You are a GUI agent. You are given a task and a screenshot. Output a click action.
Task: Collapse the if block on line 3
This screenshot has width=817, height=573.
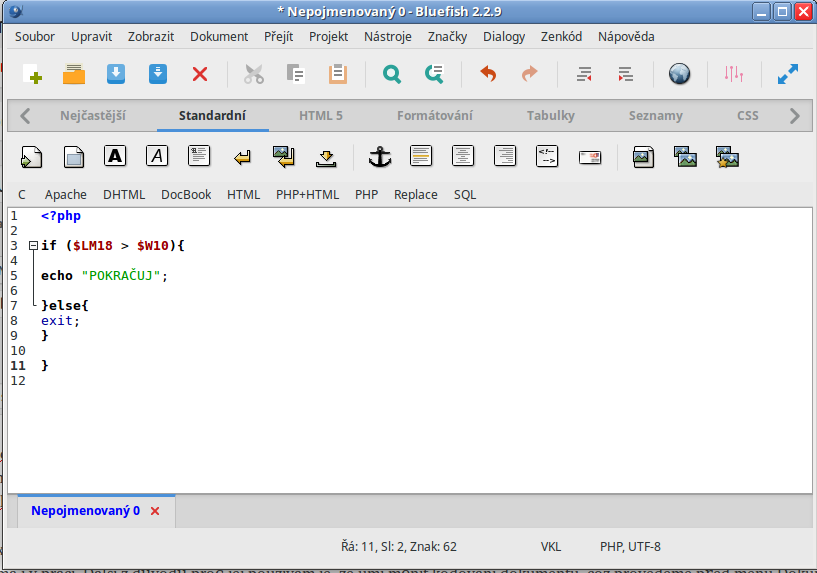33,245
